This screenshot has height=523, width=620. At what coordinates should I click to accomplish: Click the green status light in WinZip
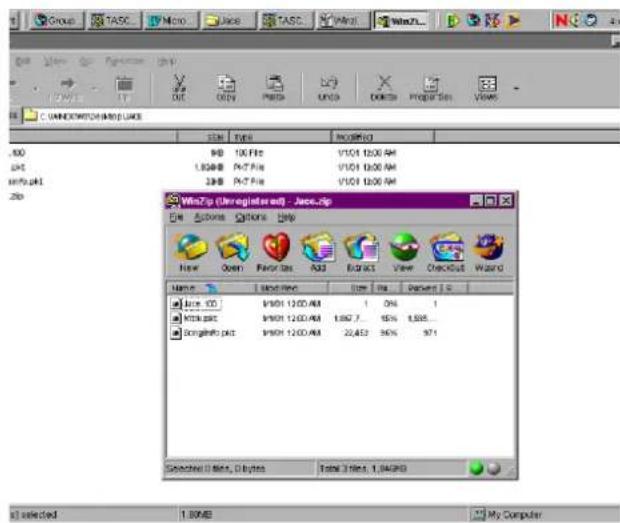(x=476, y=468)
